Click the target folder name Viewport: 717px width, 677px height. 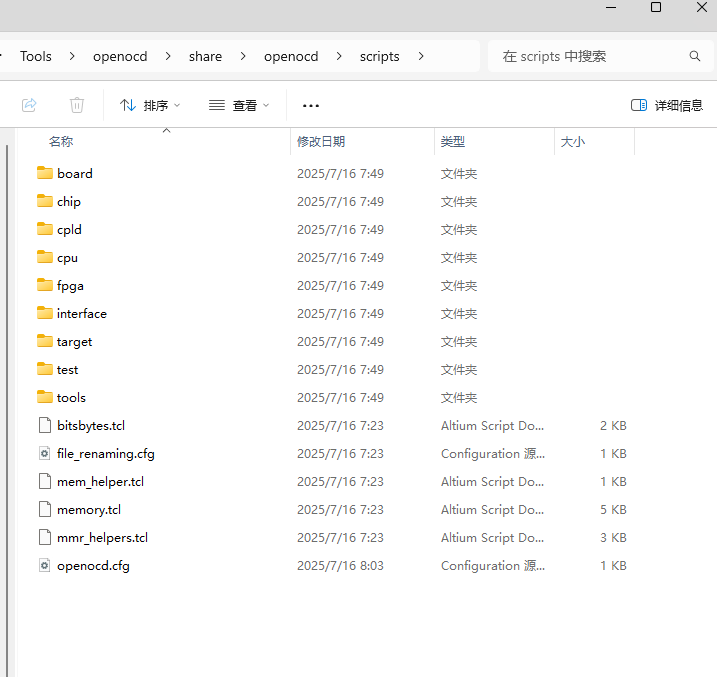click(75, 342)
